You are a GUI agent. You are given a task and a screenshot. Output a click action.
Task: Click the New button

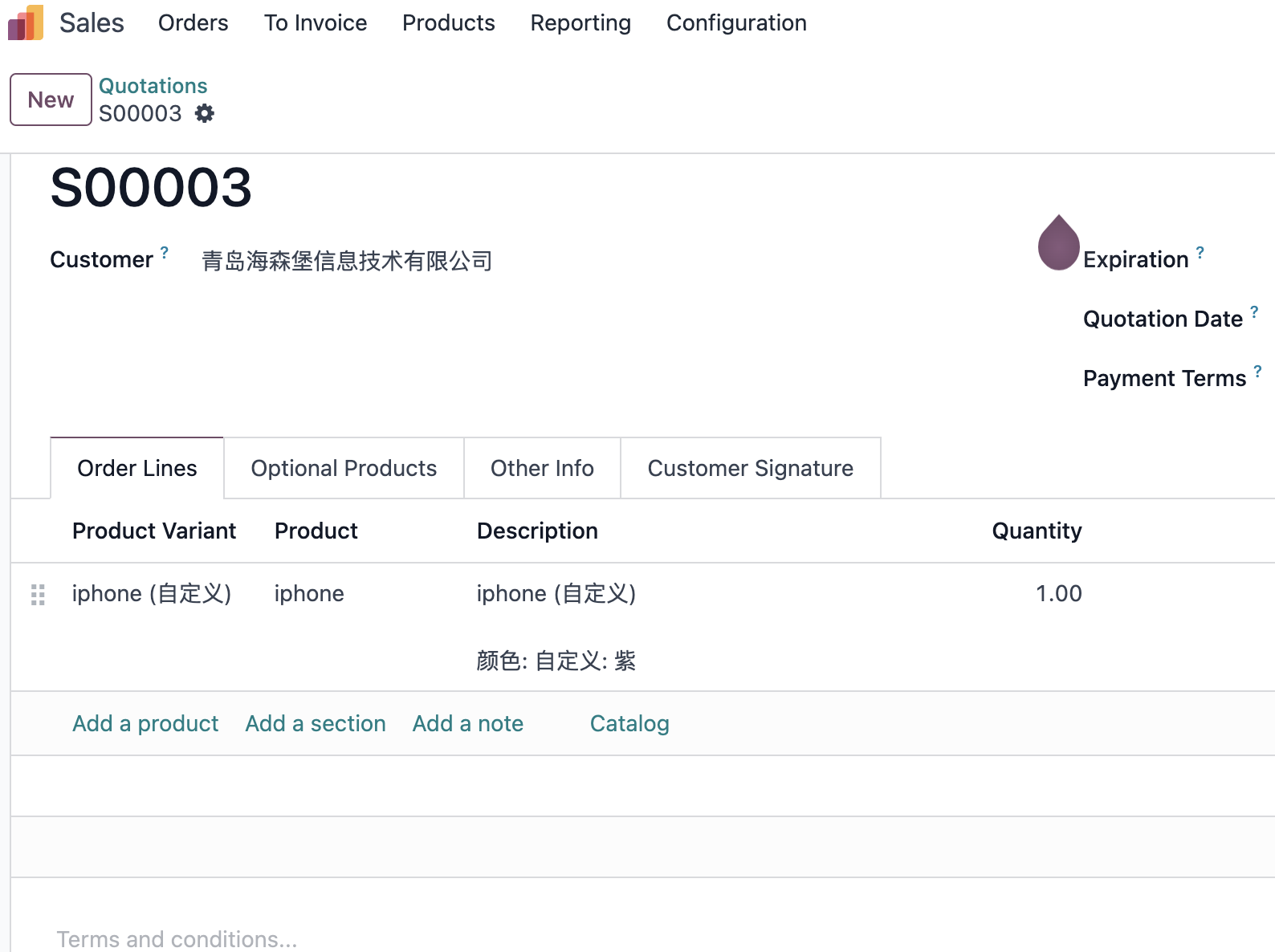(x=51, y=100)
